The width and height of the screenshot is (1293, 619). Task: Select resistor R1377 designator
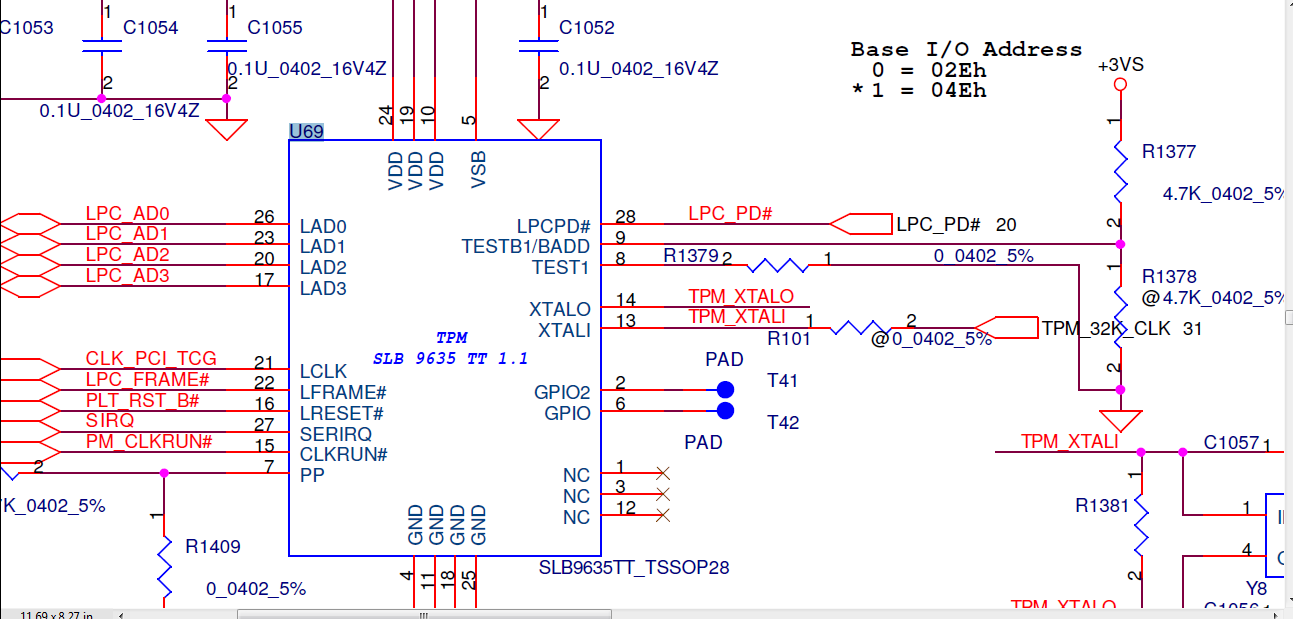[x=1169, y=152]
